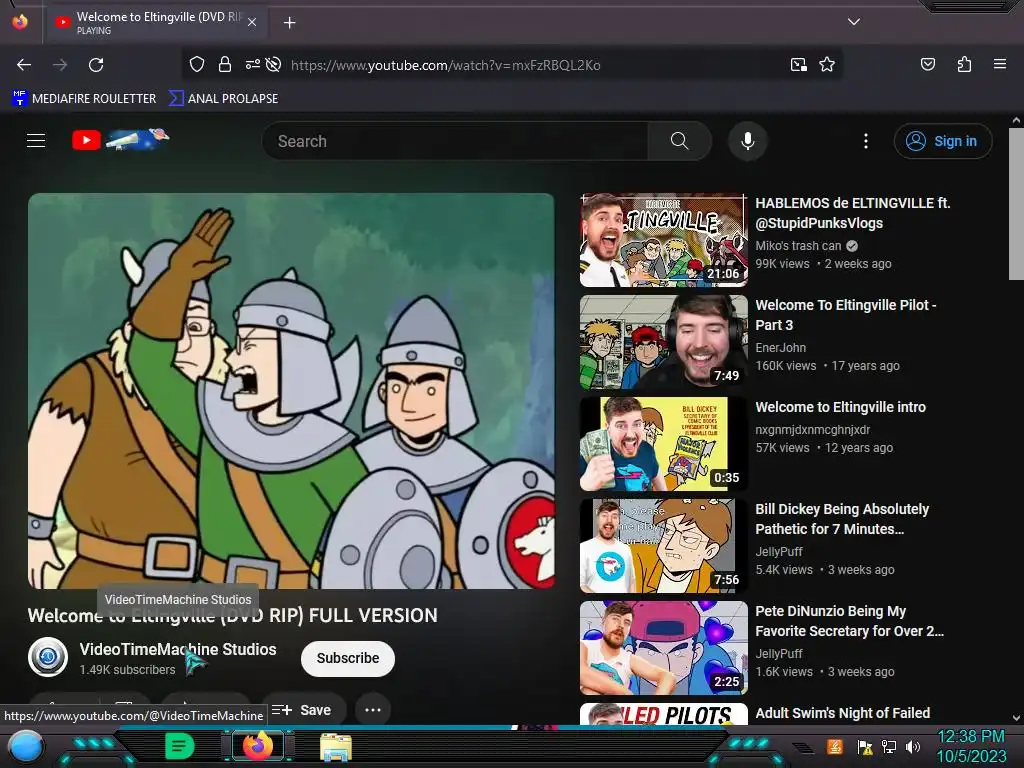This screenshot has width=1024, height=768.
Task: Open the site permissions icon in address bar
Action: [252, 64]
